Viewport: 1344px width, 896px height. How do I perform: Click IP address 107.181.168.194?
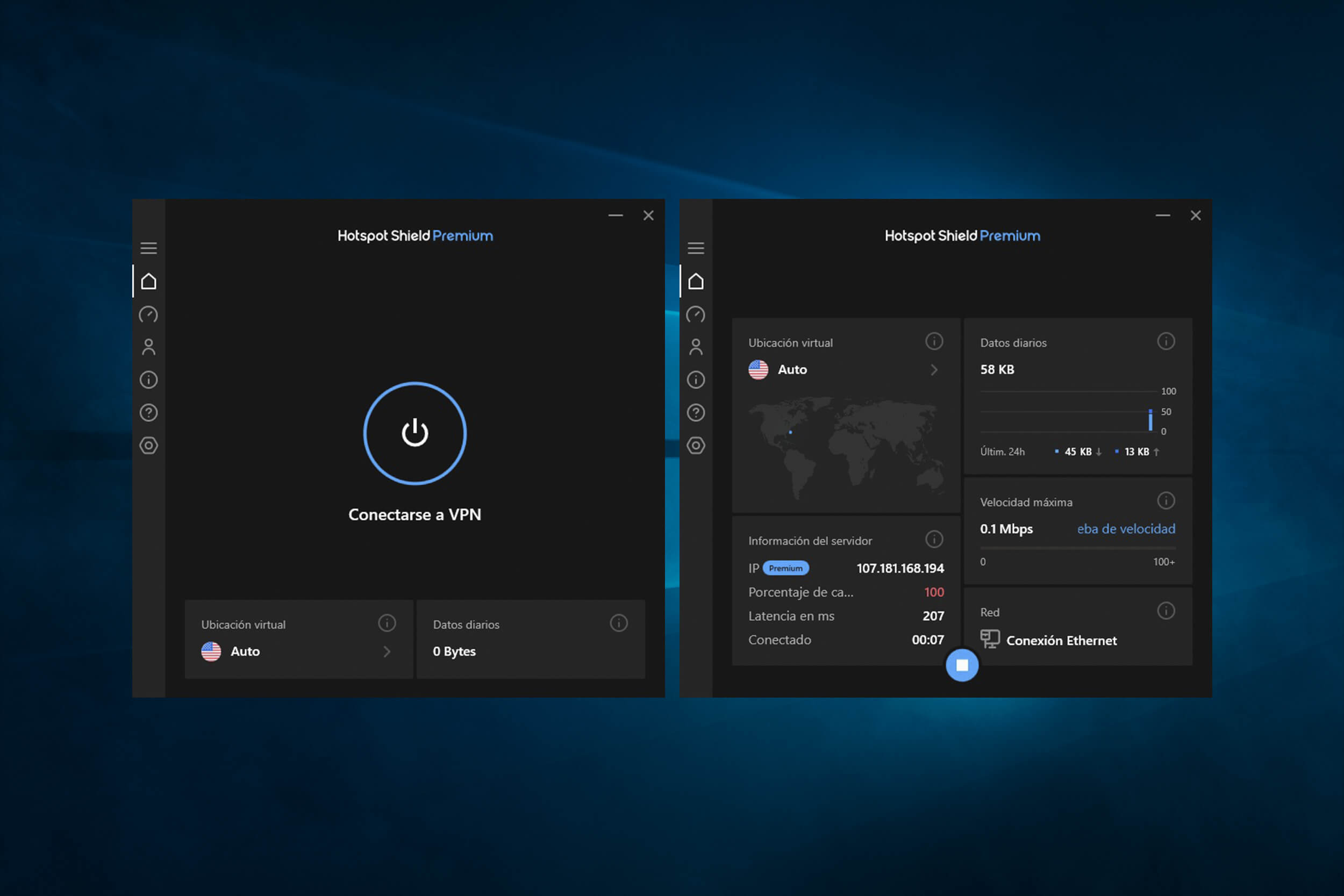[900, 569]
